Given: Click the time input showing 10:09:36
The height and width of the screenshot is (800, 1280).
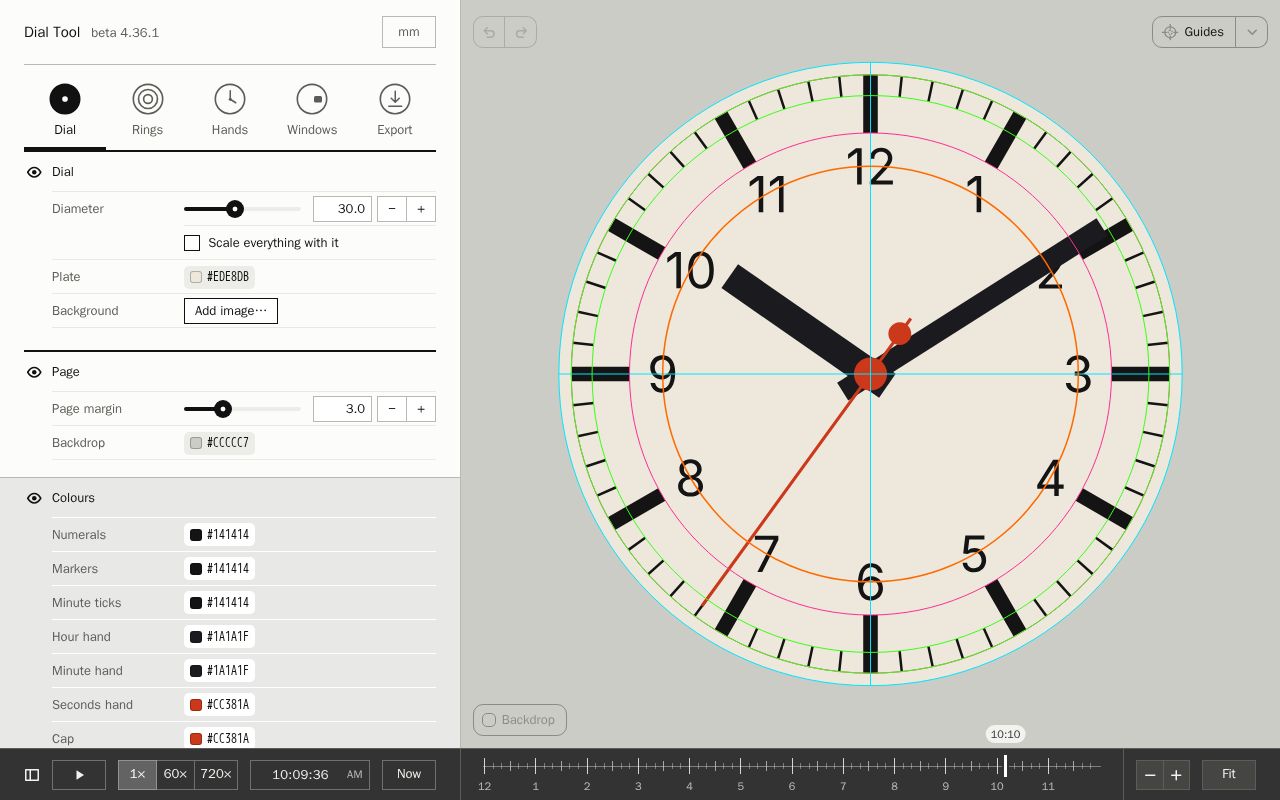Looking at the screenshot, I should (x=310, y=775).
